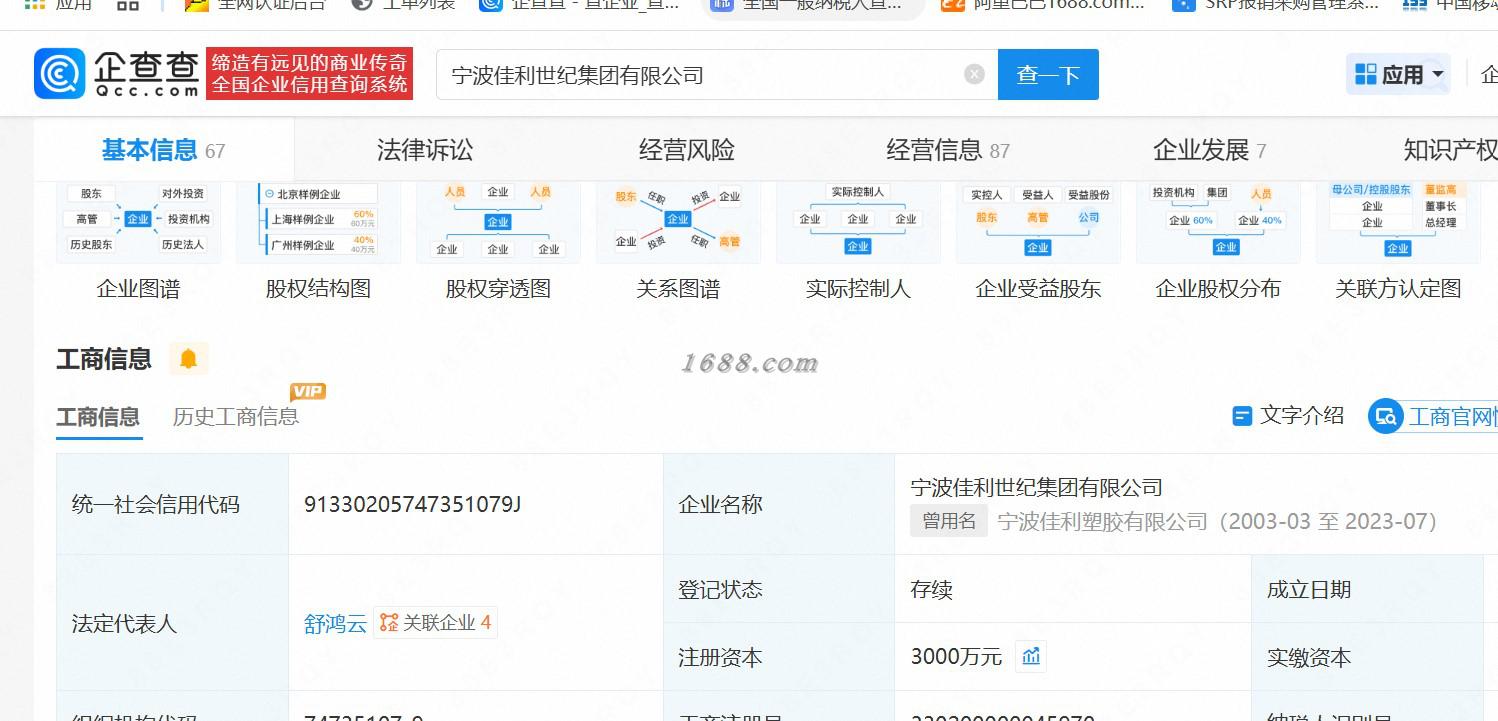The height and width of the screenshot is (721, 1498).
Task: Open the 应用 dropdown menu
Action: coord(1398,75)
